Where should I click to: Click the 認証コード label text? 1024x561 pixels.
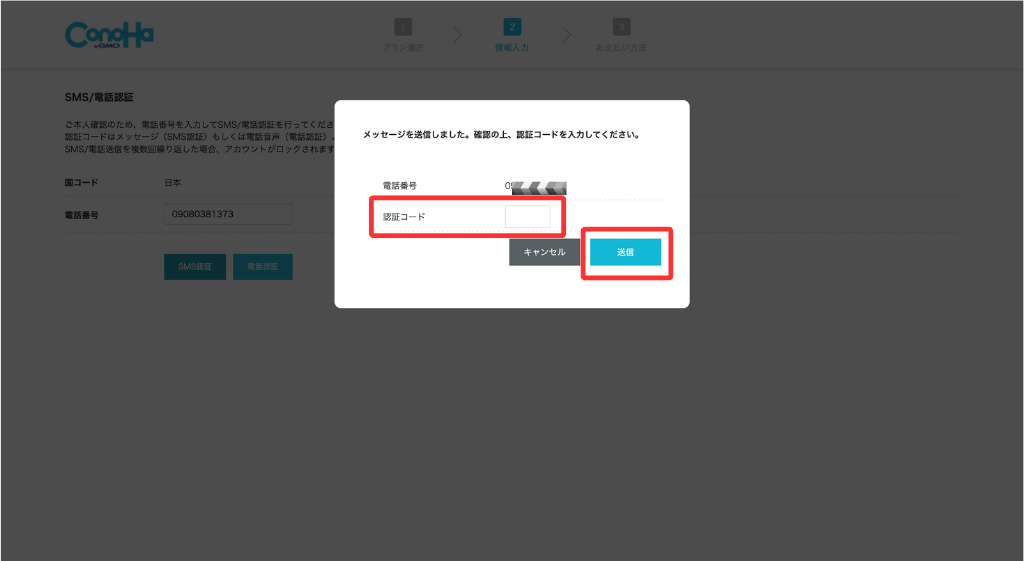pos(404,217)
